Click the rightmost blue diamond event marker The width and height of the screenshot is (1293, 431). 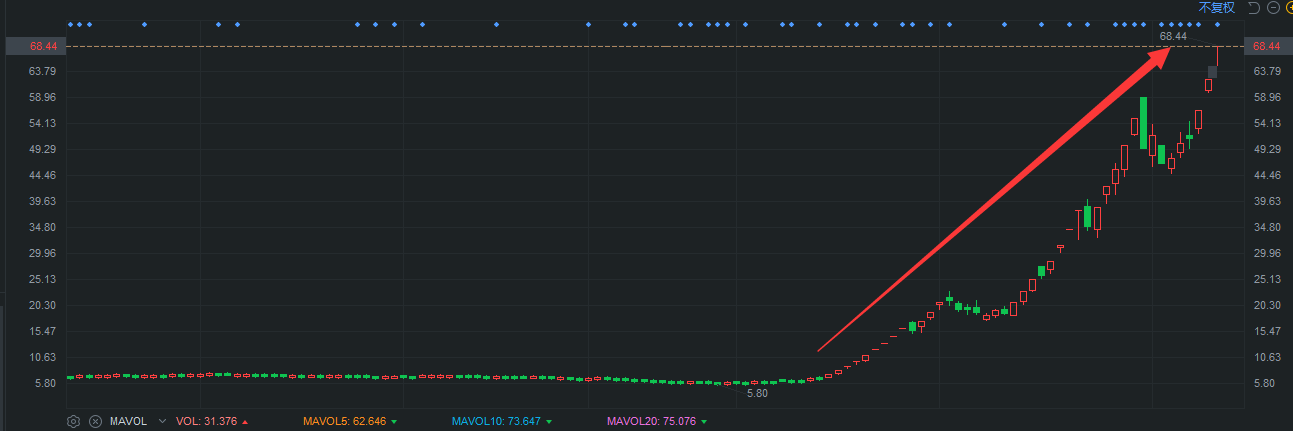1217,24
